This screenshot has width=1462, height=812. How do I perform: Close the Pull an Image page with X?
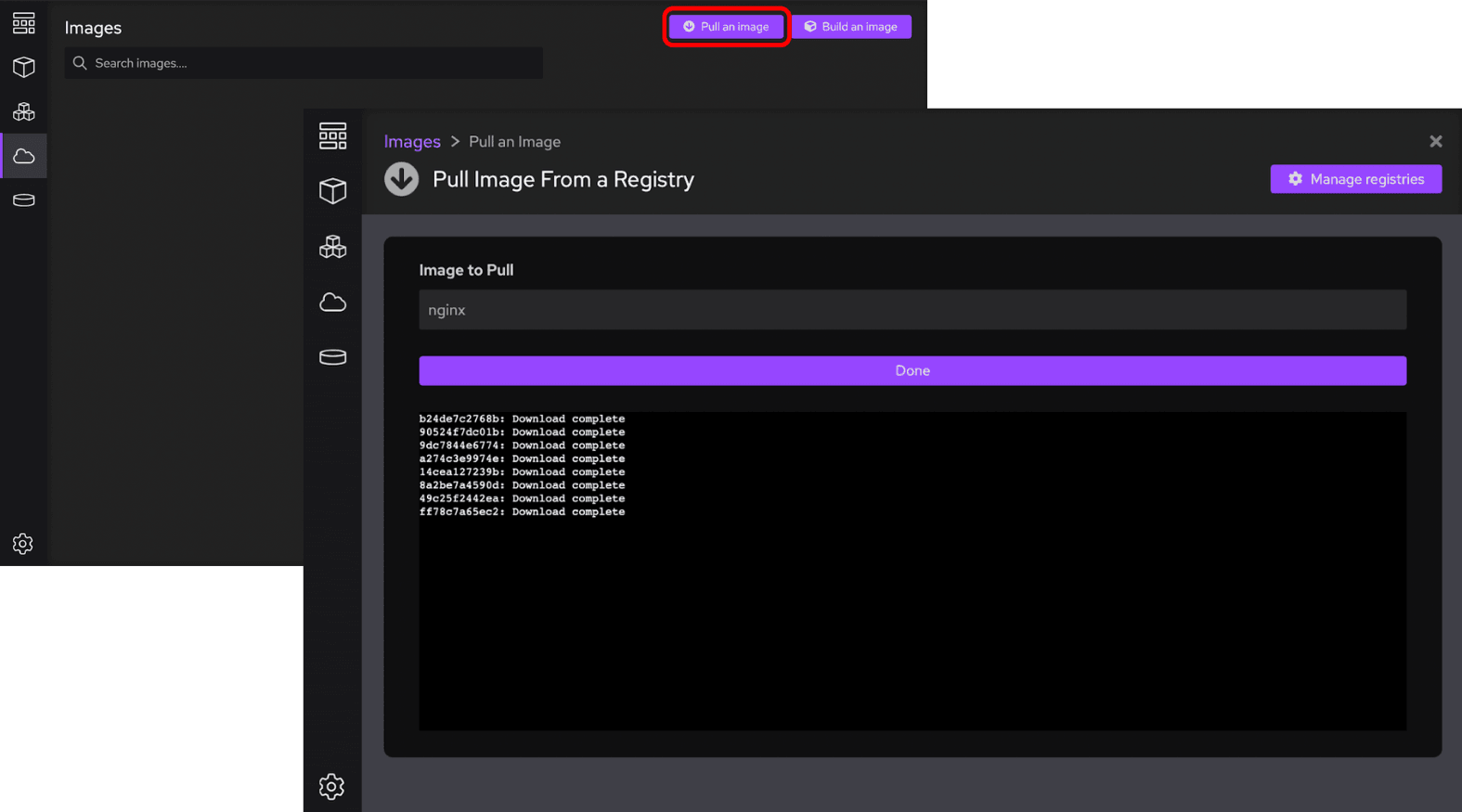point(1435,141)
